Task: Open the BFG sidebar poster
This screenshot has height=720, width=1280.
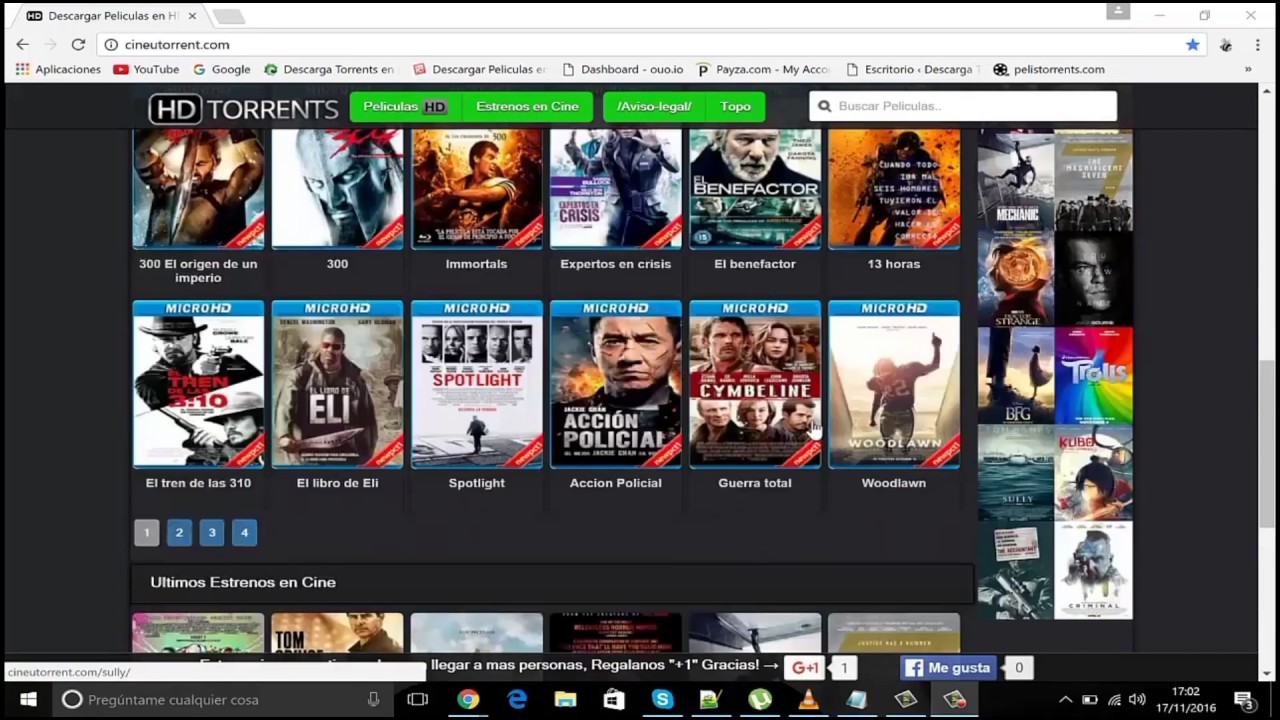Action: (x=1016, y=376)
